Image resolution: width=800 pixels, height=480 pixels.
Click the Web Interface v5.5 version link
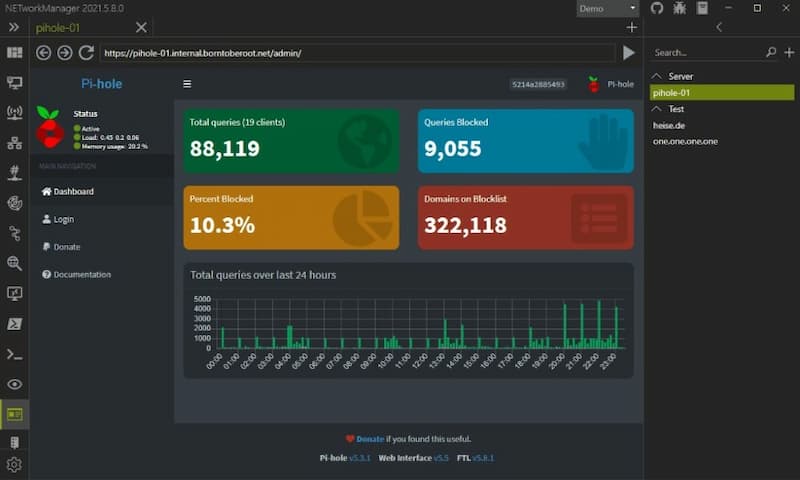pos(441,458)
